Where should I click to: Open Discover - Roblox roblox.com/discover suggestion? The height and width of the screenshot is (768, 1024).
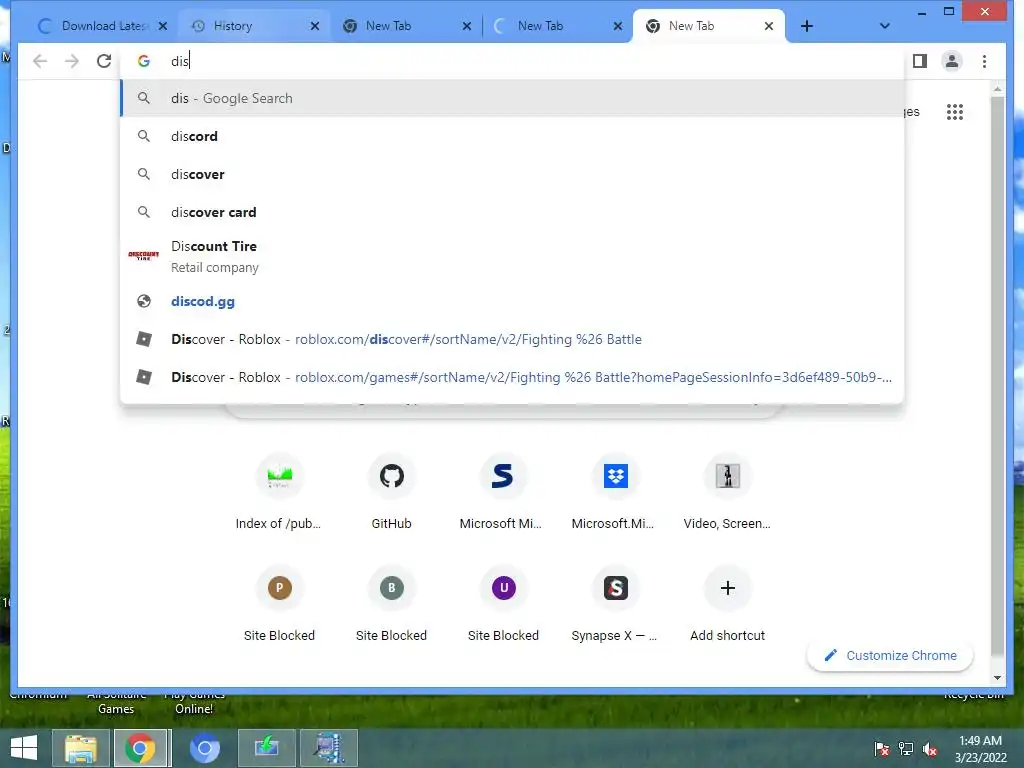(x=513, y=339)
